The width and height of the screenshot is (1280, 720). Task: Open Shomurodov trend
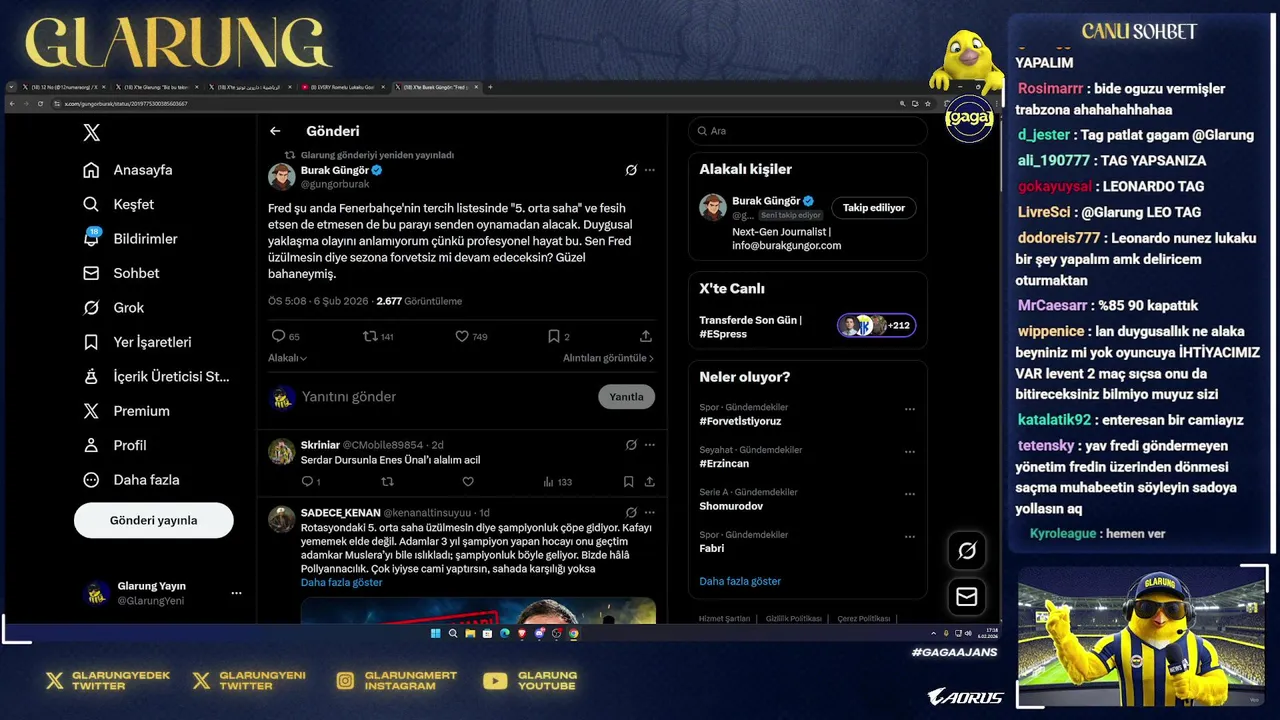click(x=731, y=506)
